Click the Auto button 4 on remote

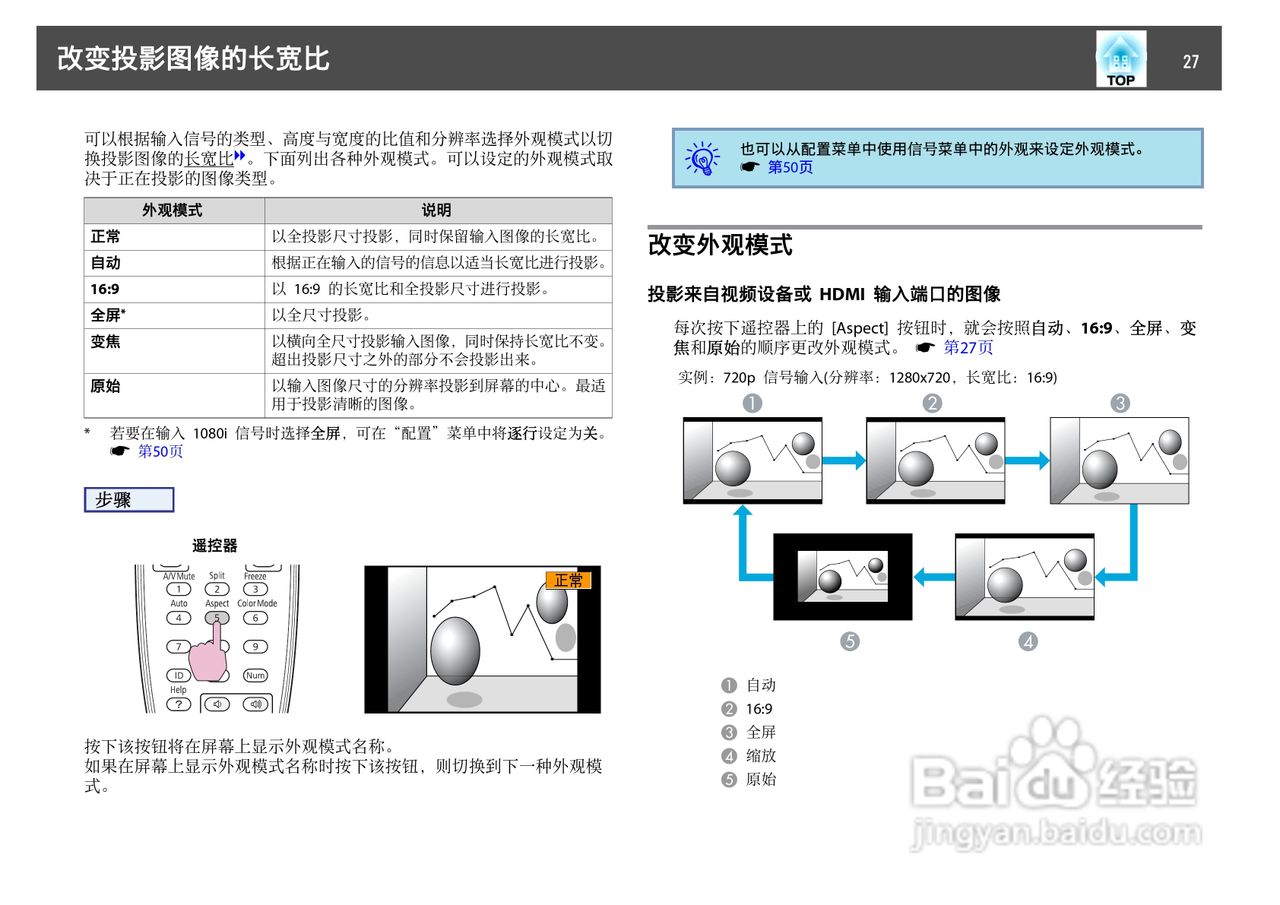point(178,617)
